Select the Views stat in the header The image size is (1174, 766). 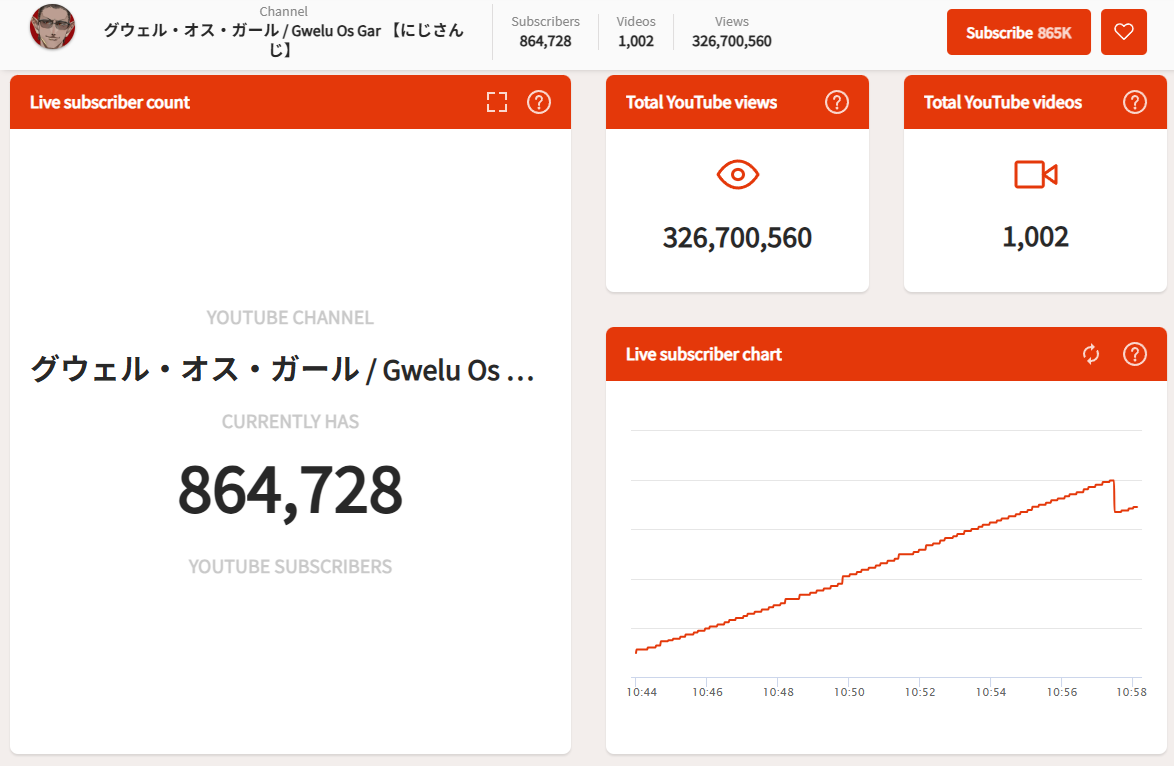coord(732,32)
